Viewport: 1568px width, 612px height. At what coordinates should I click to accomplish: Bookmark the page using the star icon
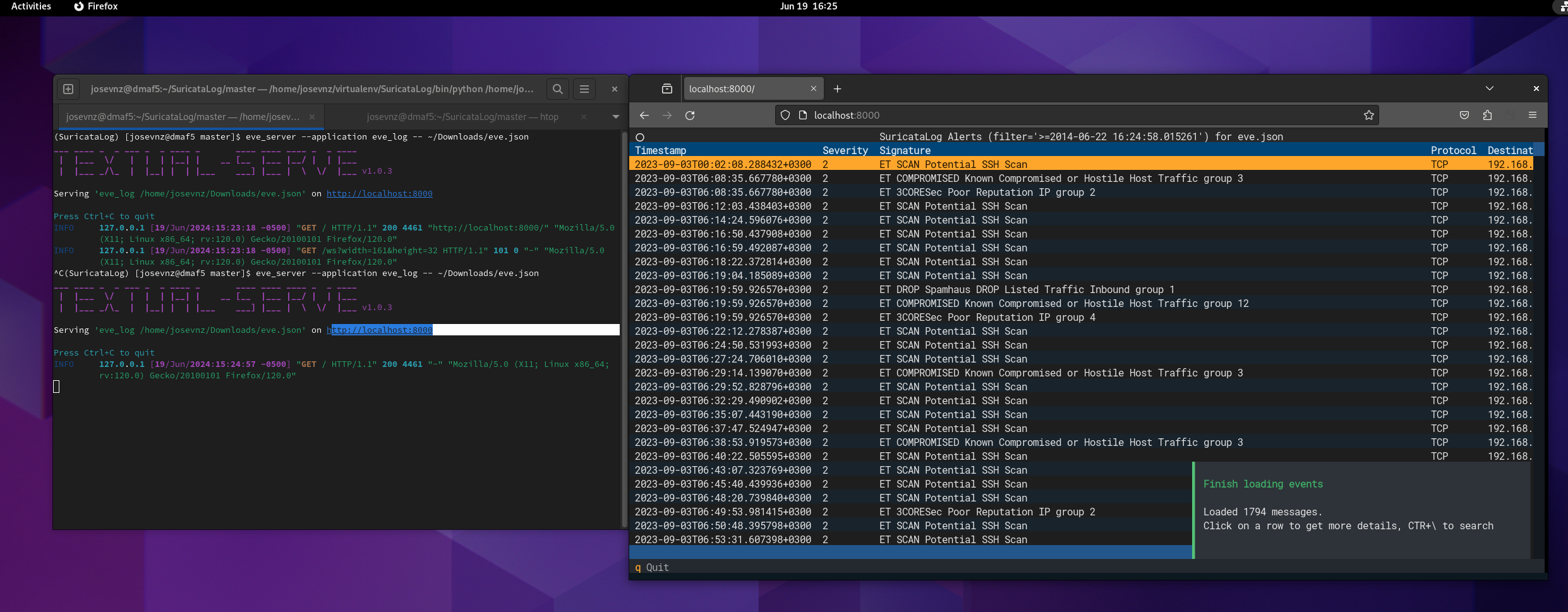tap(1369, 115)
